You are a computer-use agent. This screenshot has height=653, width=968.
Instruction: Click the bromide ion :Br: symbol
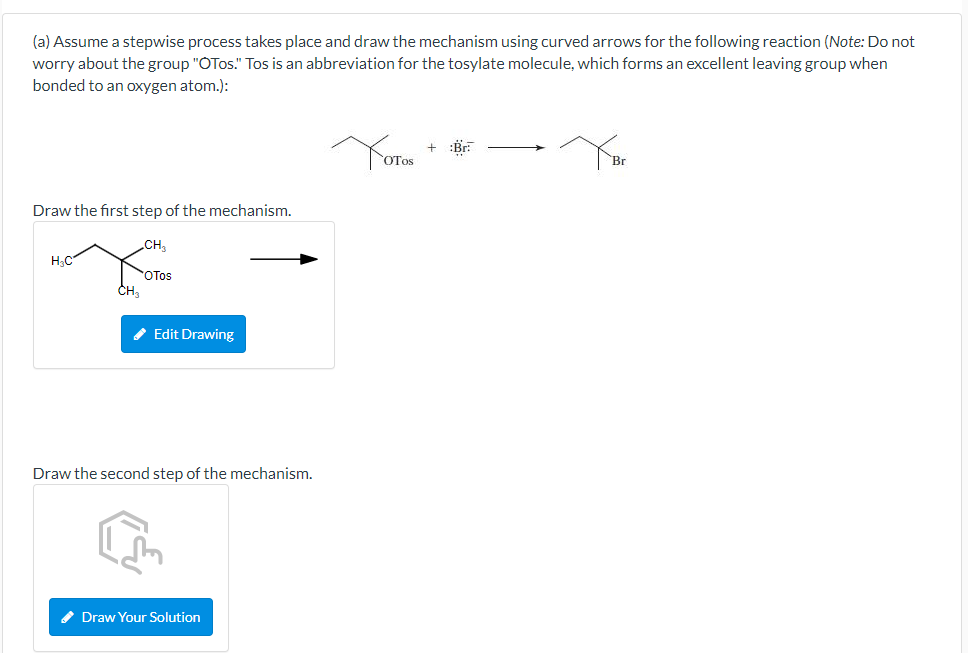click(459, 146)
